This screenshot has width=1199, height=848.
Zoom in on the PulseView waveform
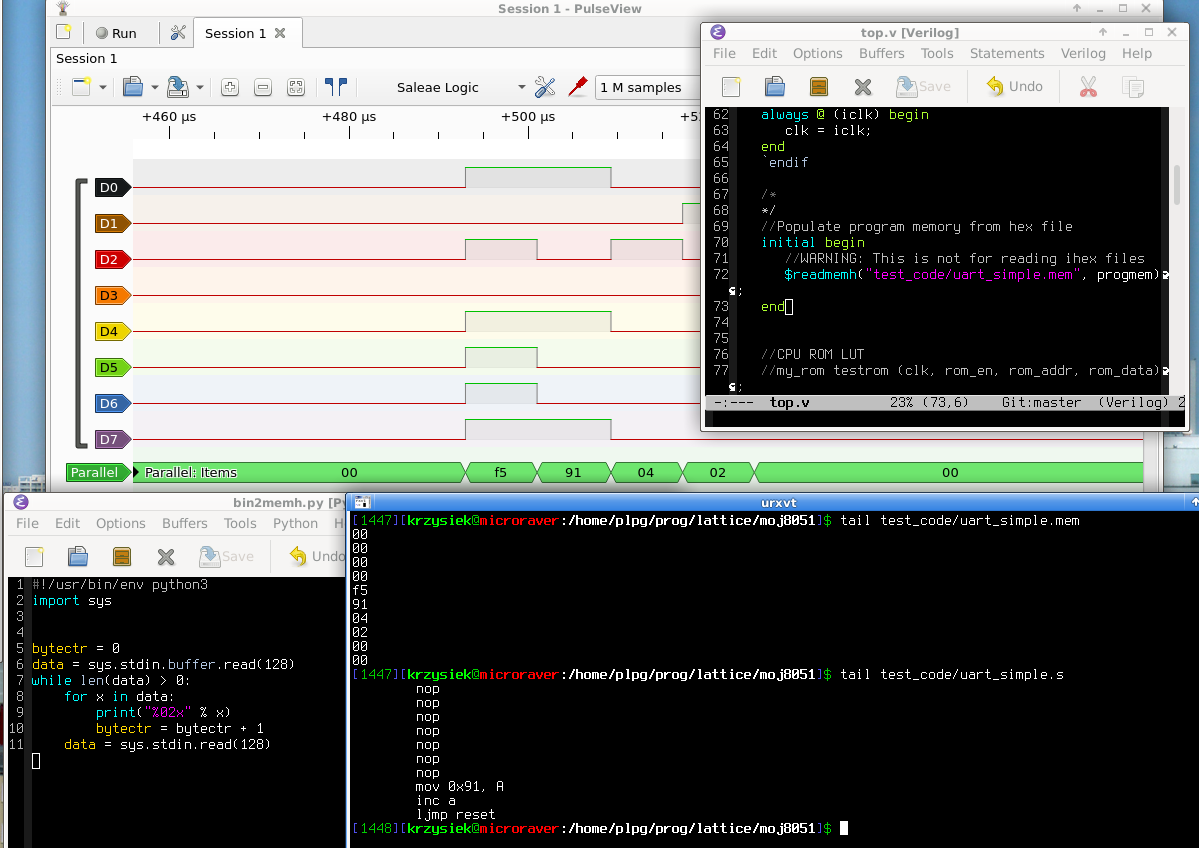coord(230,88)
